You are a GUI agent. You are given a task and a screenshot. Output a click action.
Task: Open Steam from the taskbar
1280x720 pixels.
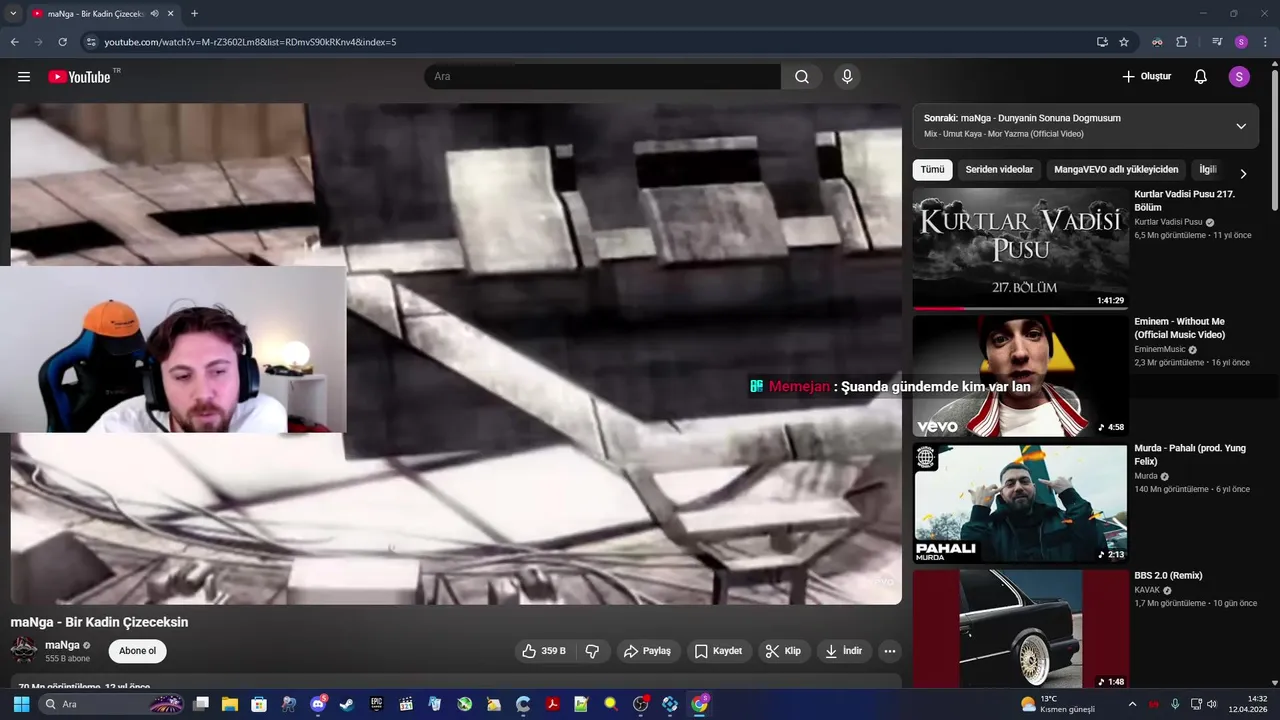pyautogui.click(x=346, y=704)
